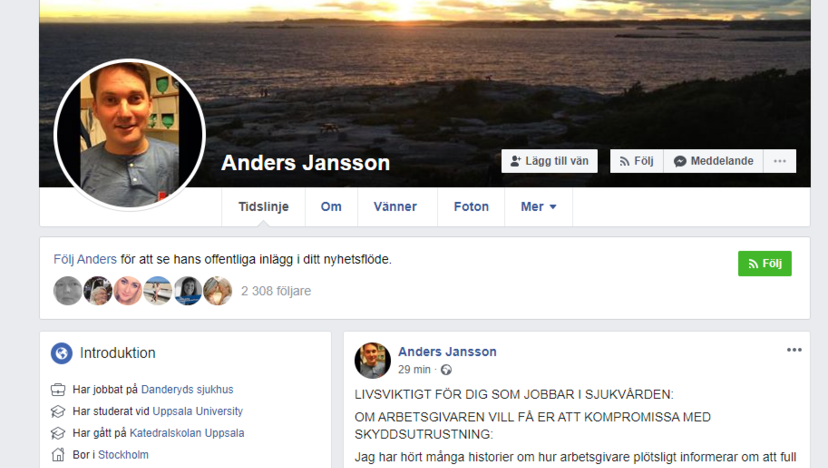The height and width of the screenshot is (468, 828).
Task: Click the Lägg till vän button
Action: point(549,161)
